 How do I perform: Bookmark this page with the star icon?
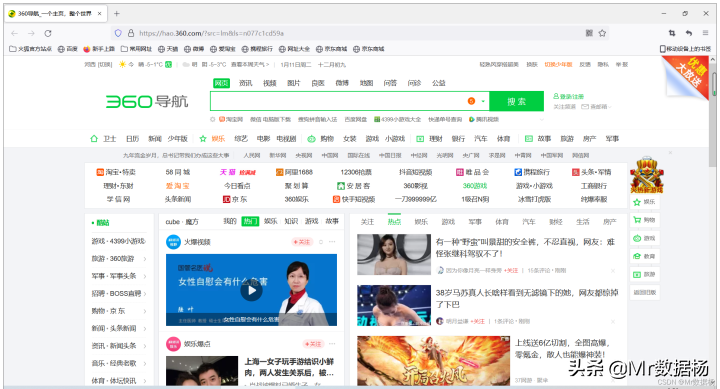[x=602, y=33]
